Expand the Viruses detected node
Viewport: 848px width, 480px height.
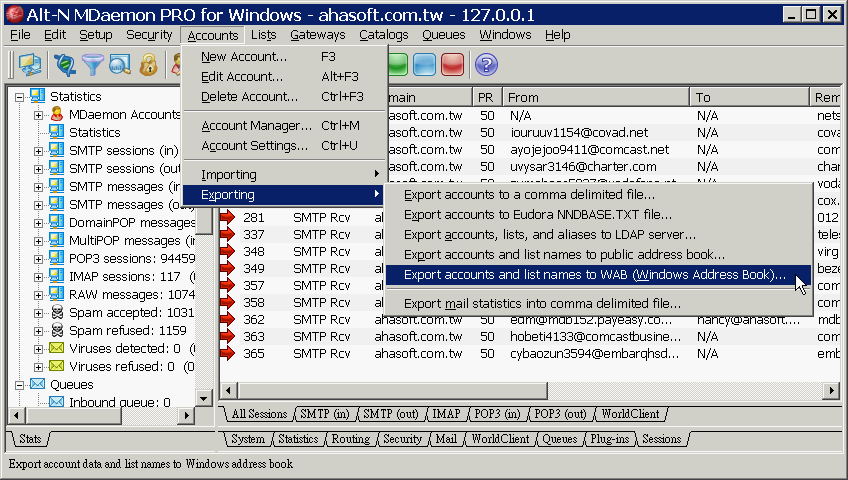pyautogui.click(x=38, y=349)
